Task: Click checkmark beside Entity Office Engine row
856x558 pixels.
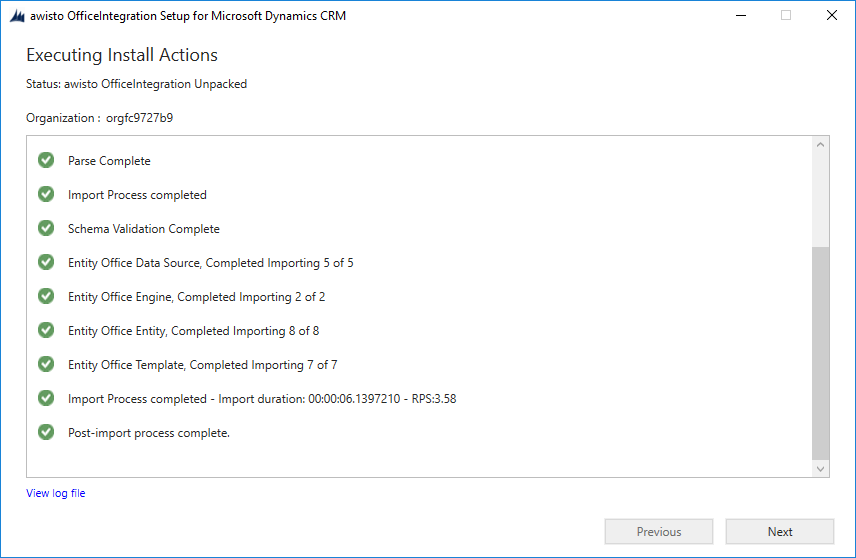Action: pos(46,296)
